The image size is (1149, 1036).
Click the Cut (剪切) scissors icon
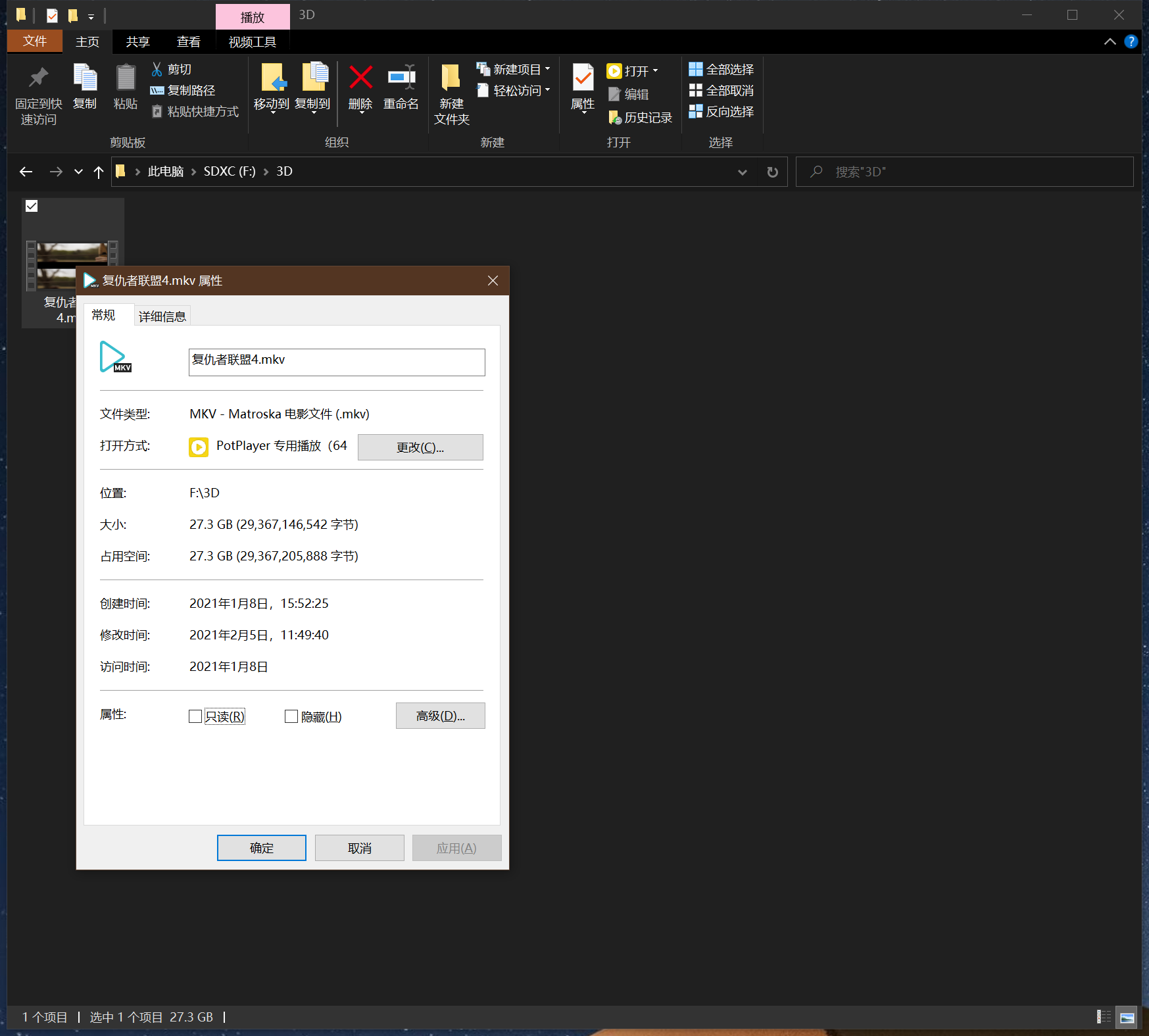[157, 69]
